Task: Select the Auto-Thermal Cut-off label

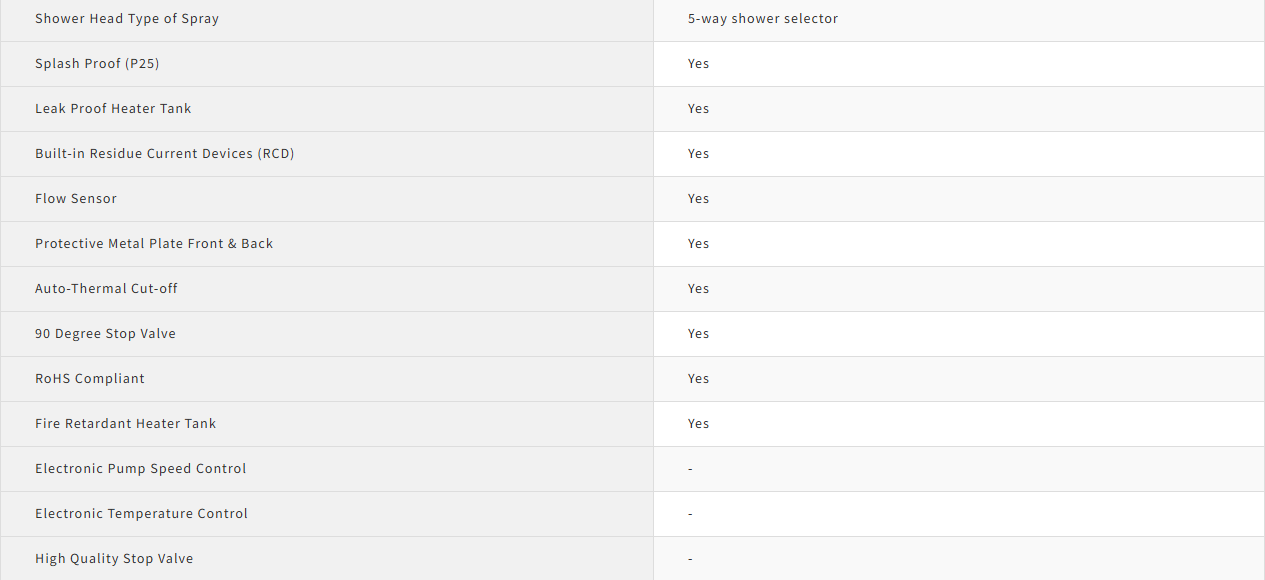Action: [106, 289]
